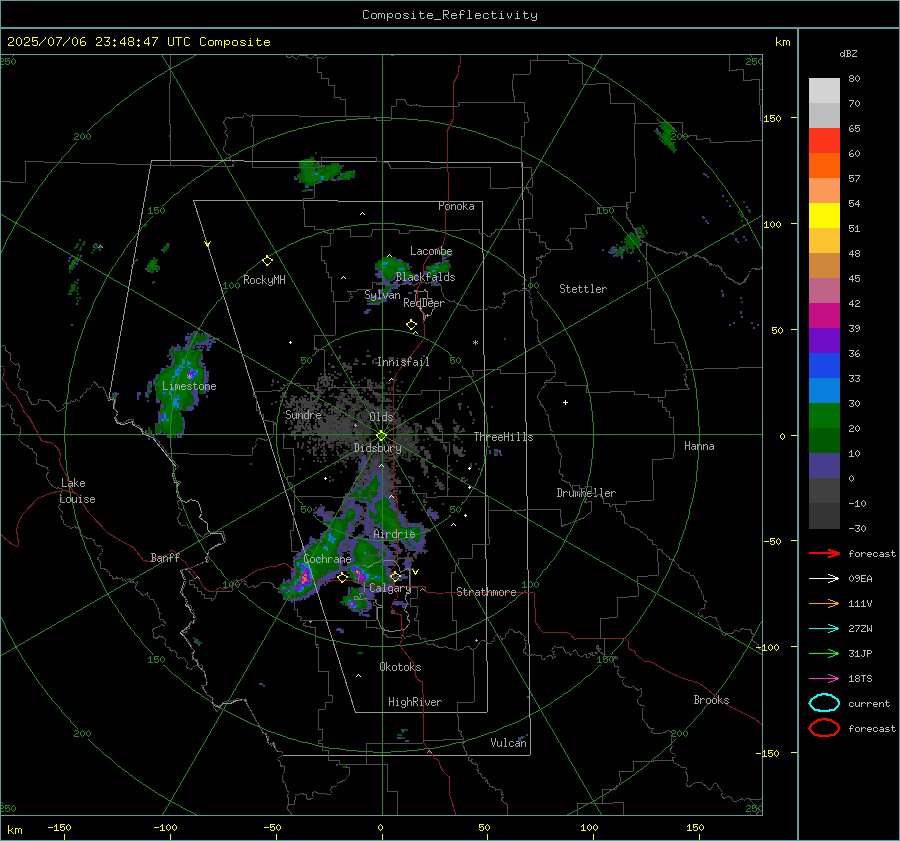Click the Vulcan label
The height and width of the screenshot is (841, 900).
pyautogui.click(x=508, y=743)
